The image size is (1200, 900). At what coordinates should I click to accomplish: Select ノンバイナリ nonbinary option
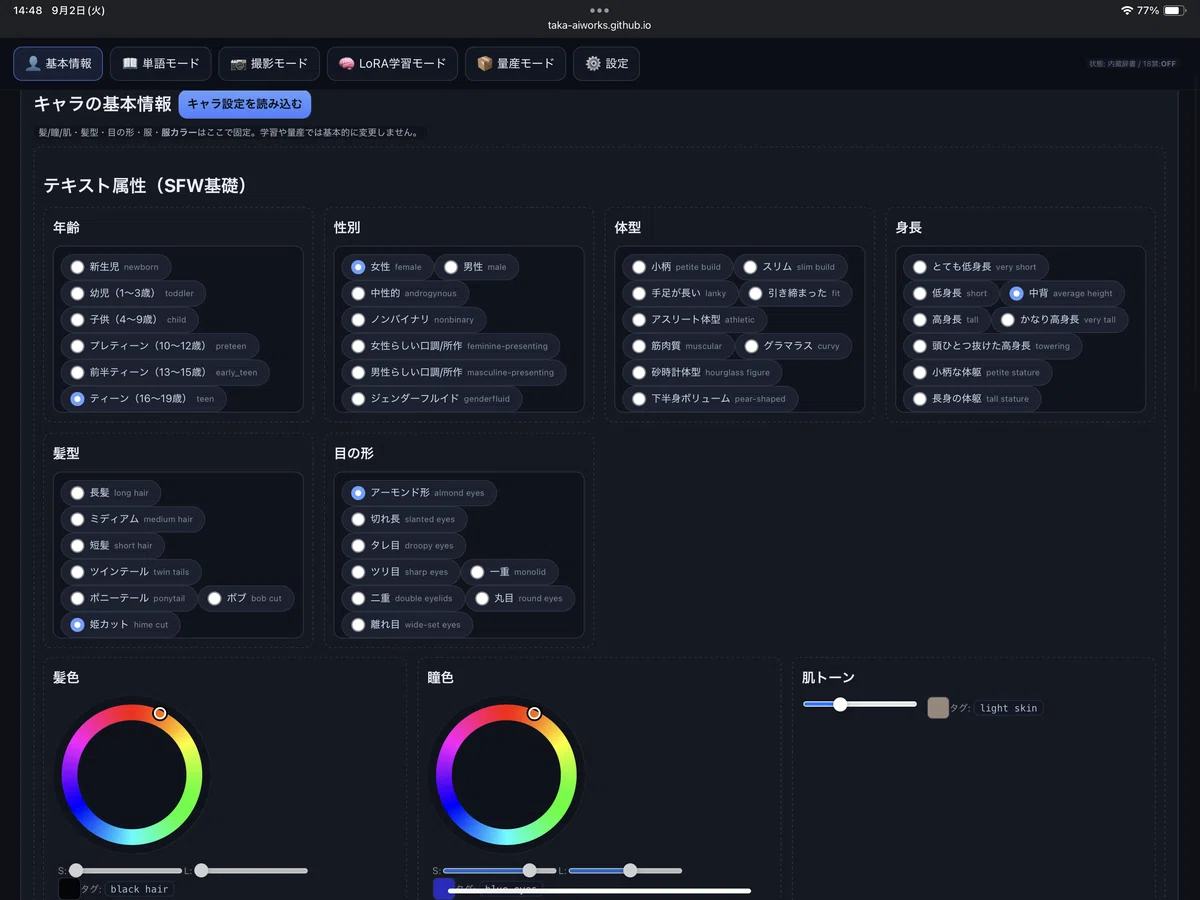click(x=414, y=320)
